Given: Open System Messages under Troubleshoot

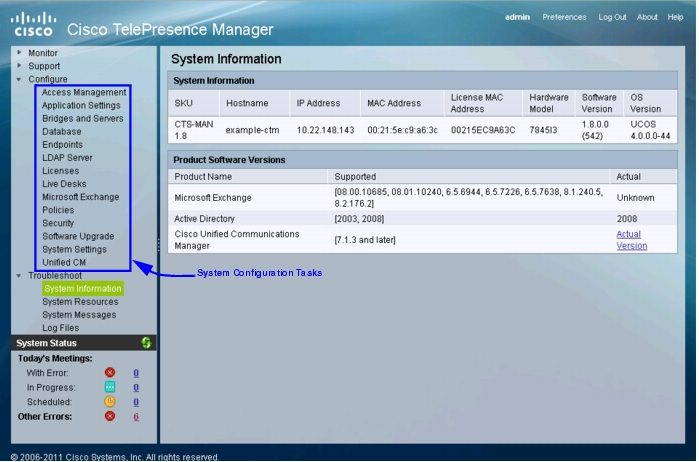Looking at the screenshot, I should [x=79, y=315].
